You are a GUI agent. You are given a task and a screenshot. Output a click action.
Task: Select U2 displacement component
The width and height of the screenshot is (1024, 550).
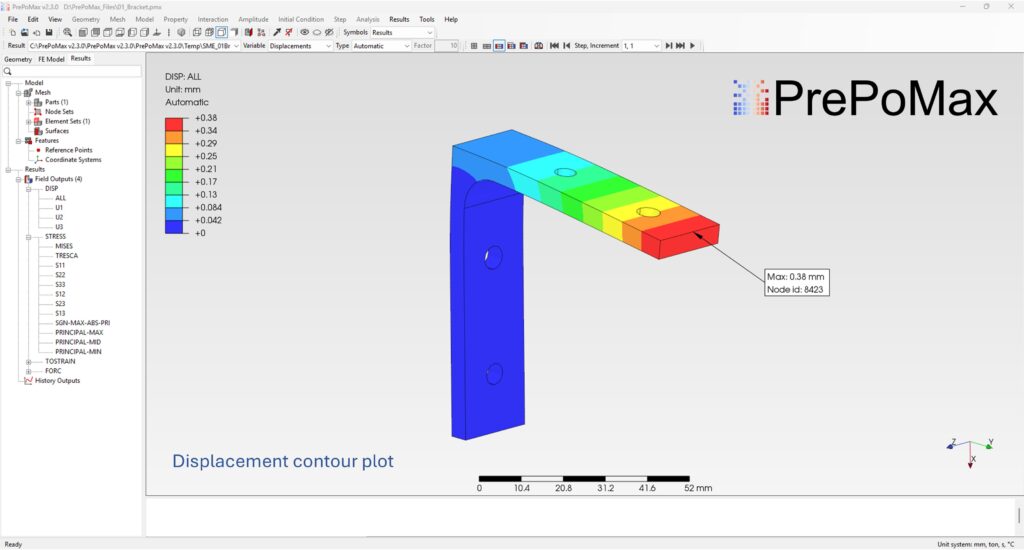59,217
